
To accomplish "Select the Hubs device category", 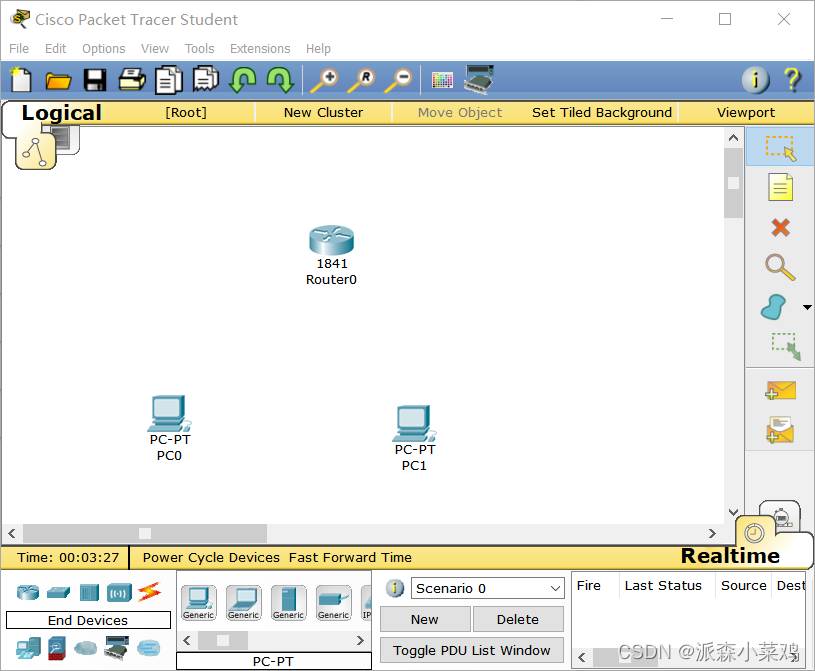I will [x=89, y=593].
